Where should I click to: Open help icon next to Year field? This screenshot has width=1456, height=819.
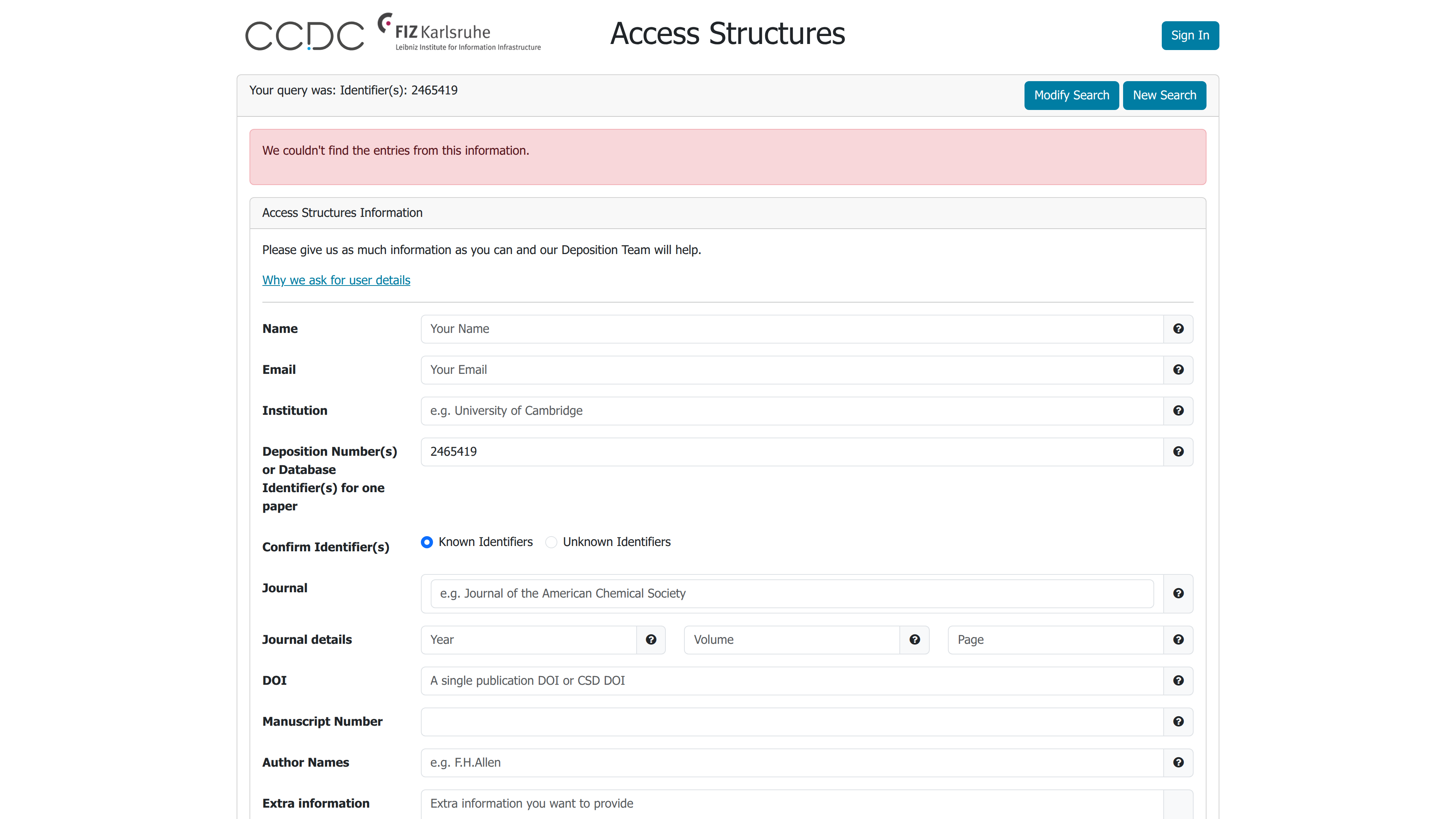coord(651,640)
